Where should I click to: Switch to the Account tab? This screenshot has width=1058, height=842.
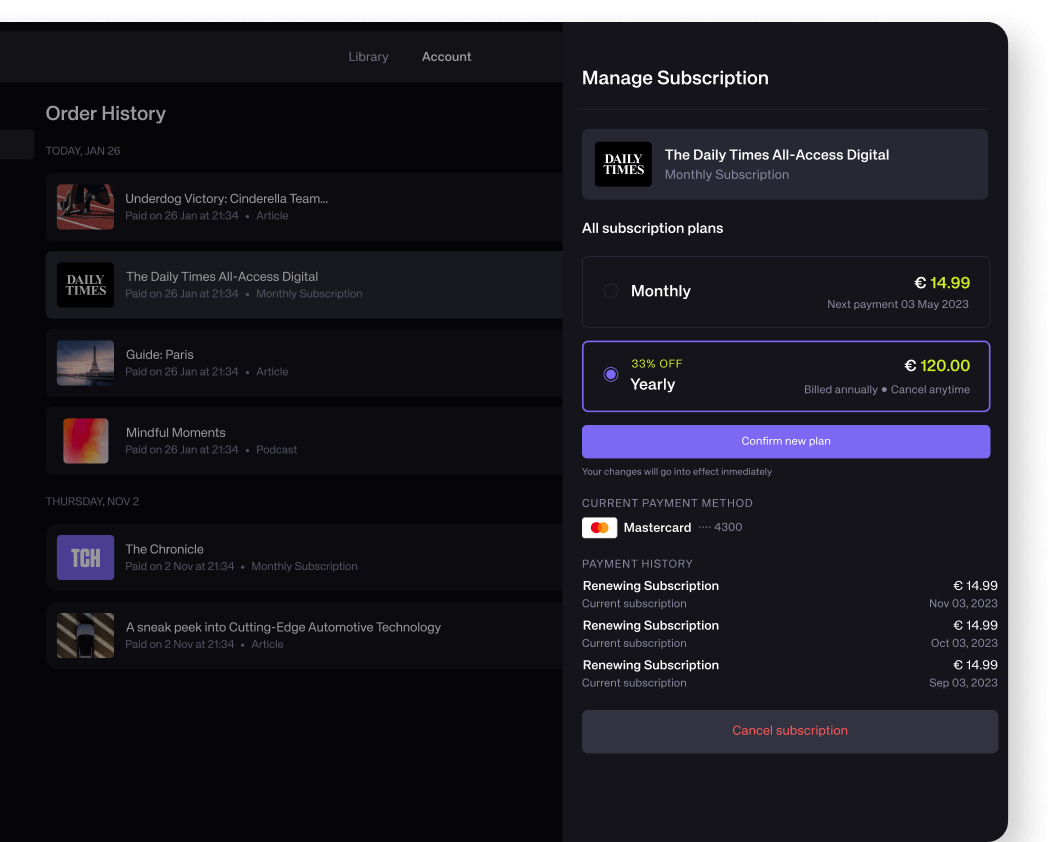click(x=446, y=57)
